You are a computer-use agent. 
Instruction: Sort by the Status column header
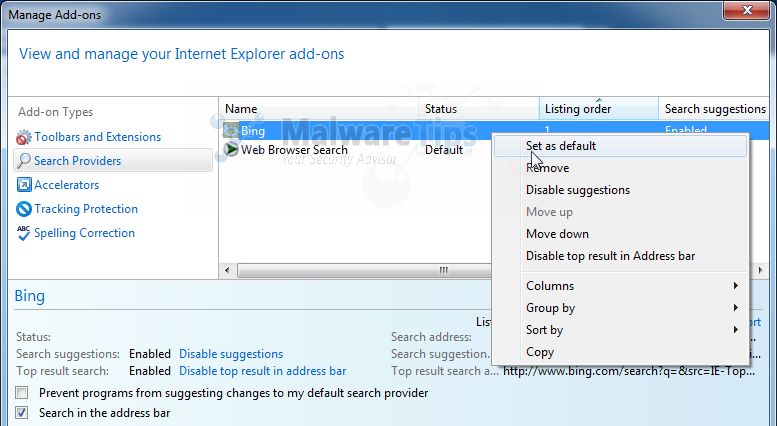pos(479,108)
